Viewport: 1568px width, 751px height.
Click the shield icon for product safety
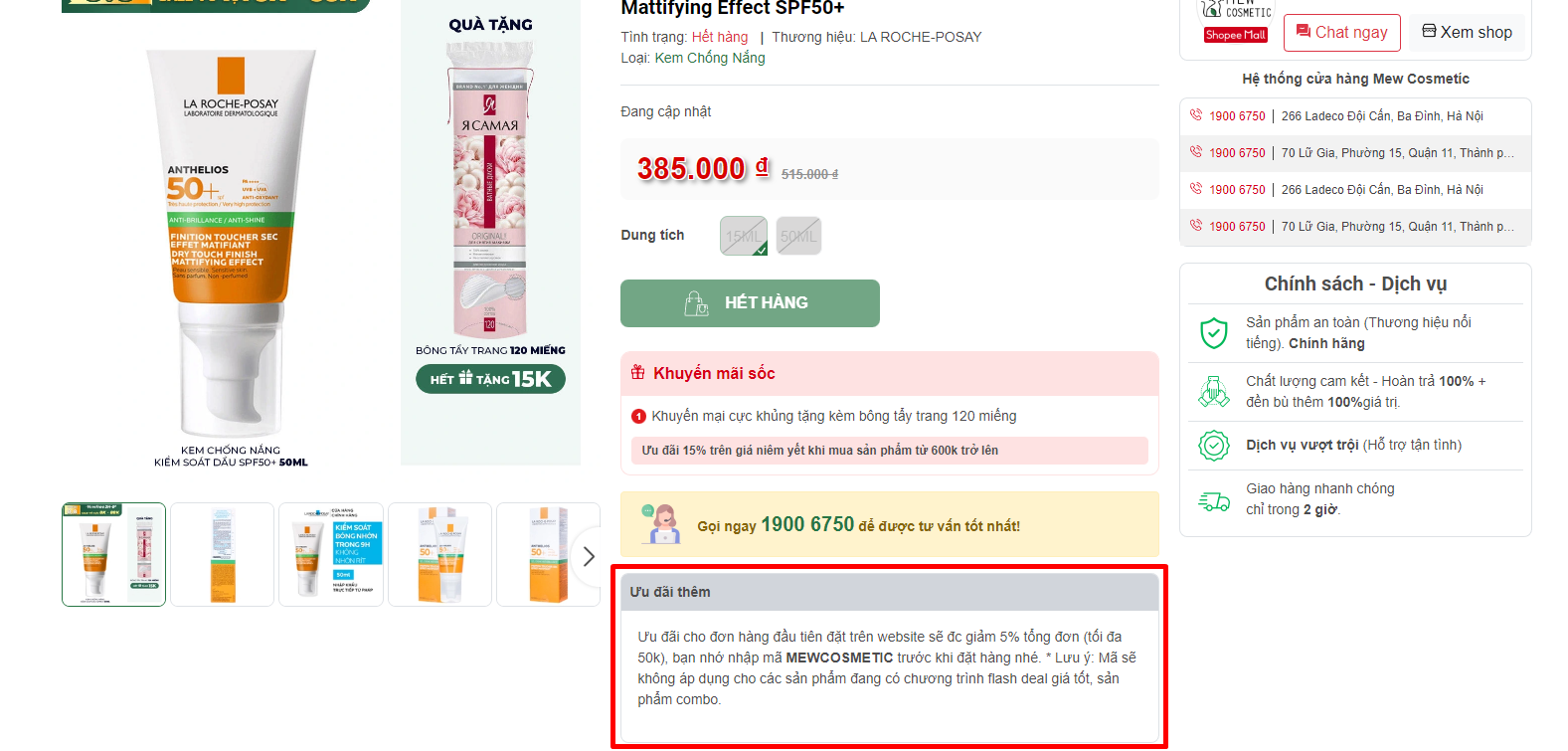pos(1214,333)
